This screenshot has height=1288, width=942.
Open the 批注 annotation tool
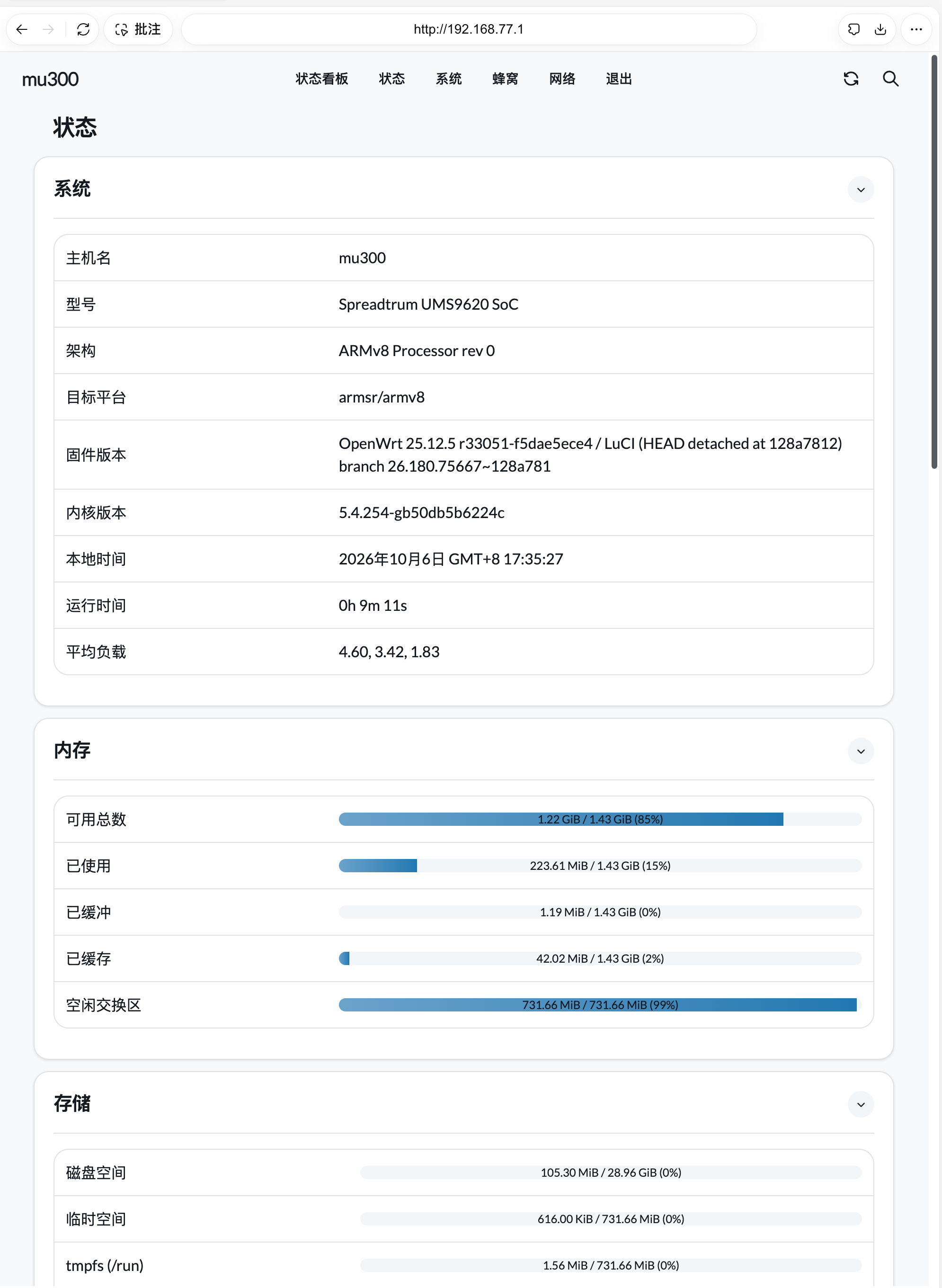[x=138, y=29]
